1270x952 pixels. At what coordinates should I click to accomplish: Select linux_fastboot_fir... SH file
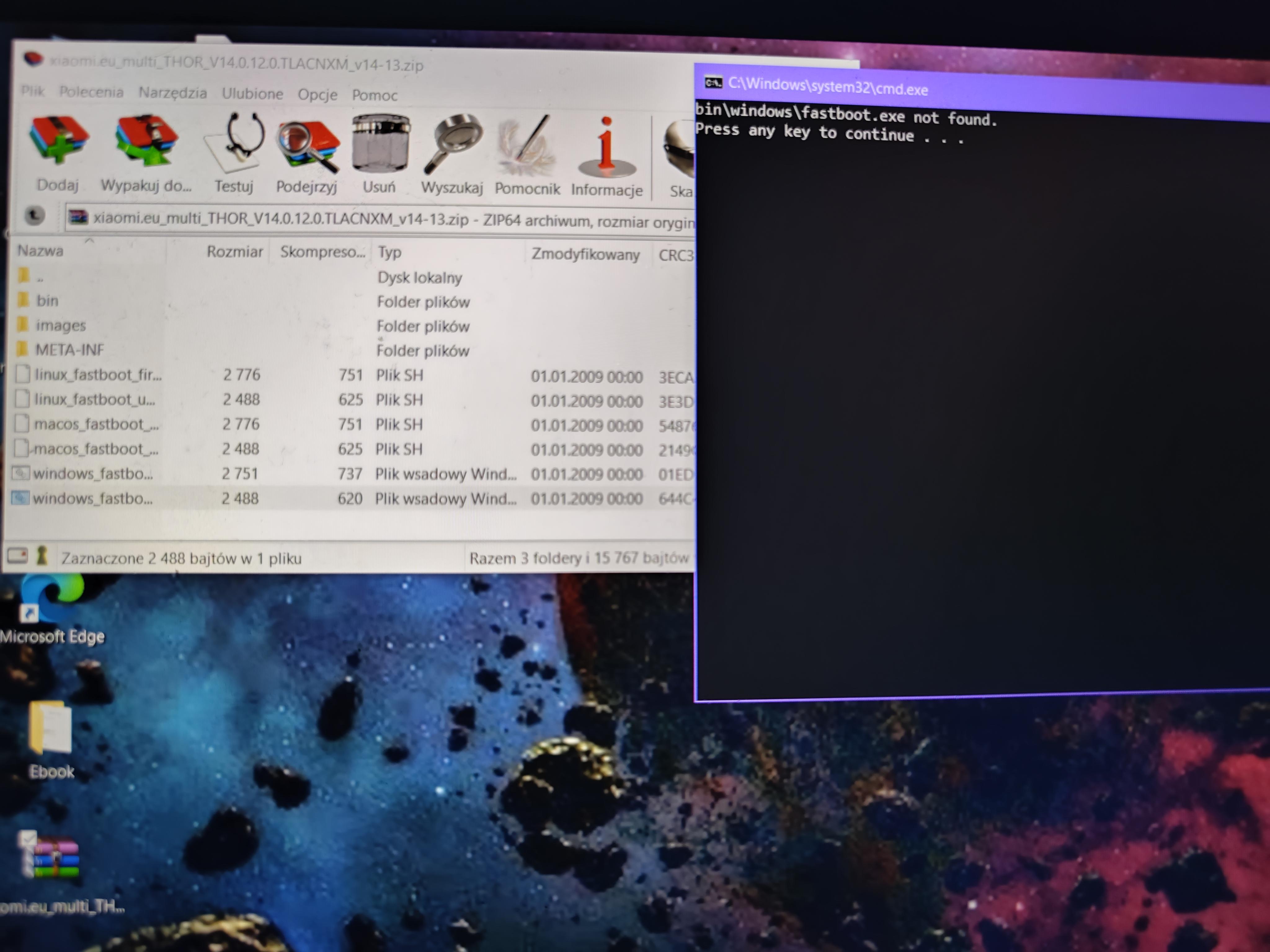(x=98, y=375)
